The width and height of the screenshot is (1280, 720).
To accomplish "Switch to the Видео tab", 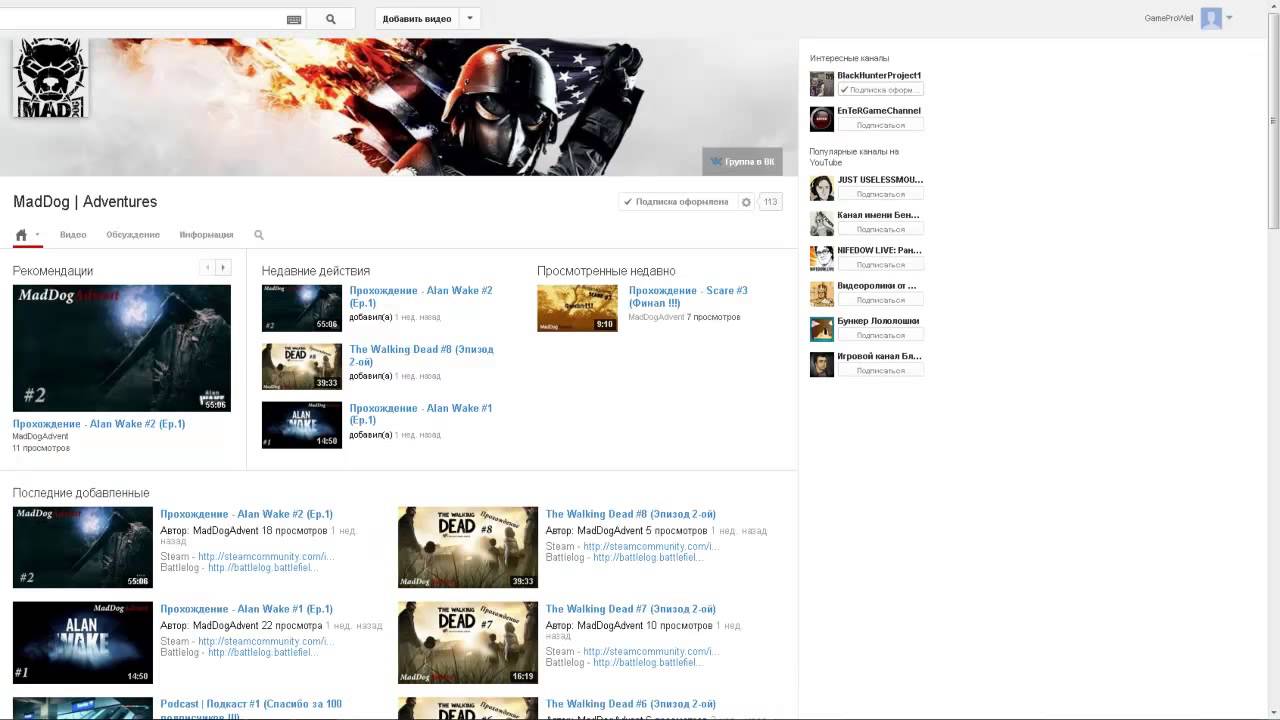I will click(73, 235).
